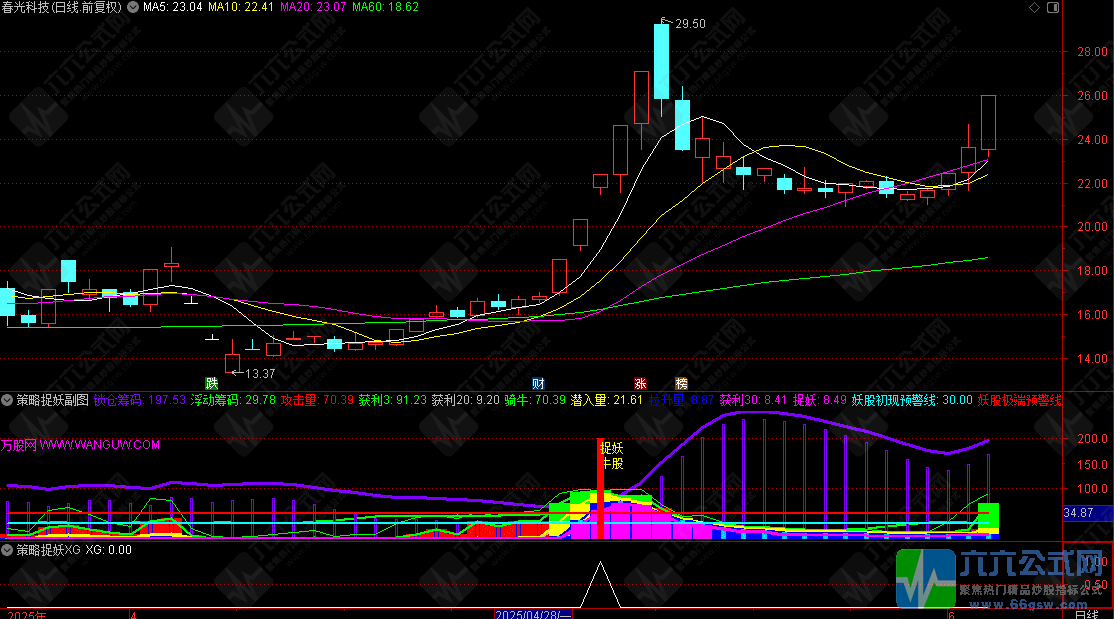Click the 18.00 price axis label
Viewport: 1114px width, 619px height.
1092,271
